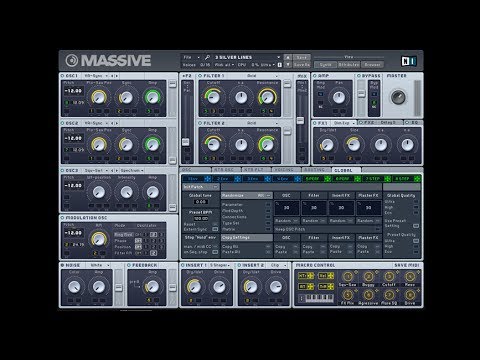The image size is (480, 360).
Task: Switch to the Voicing tab
Action: (286, 170)
